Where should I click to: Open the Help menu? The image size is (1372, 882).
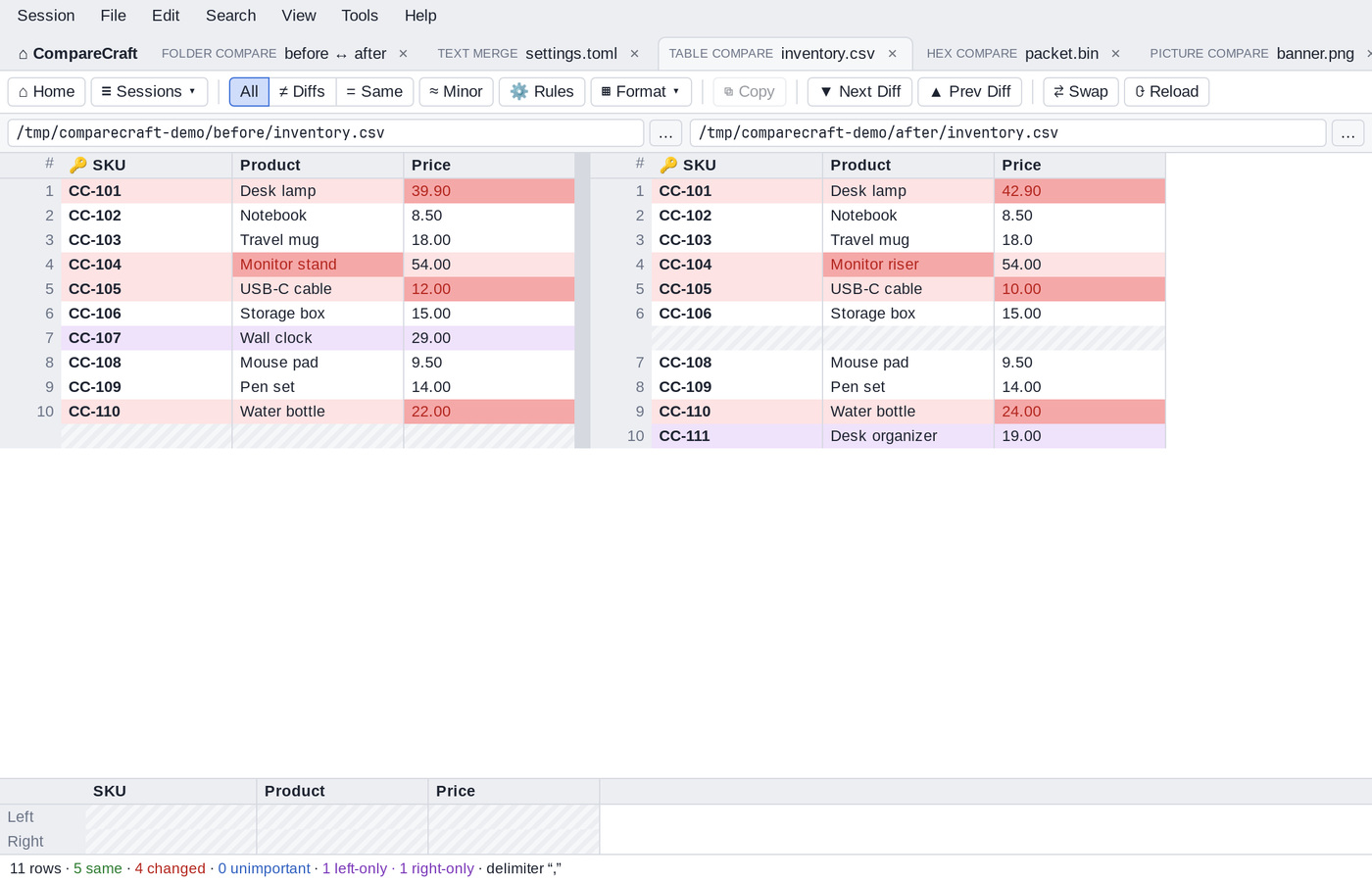click(420, 16)
